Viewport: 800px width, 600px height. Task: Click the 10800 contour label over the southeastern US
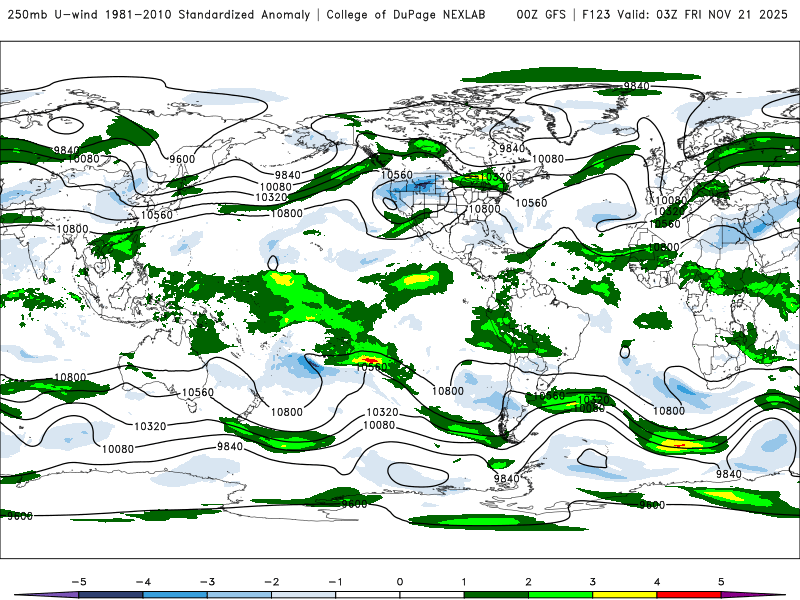pyautogui.click(x=484, y=209)
